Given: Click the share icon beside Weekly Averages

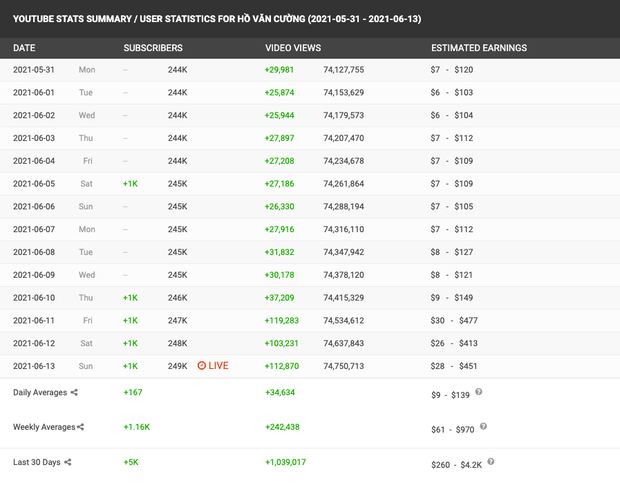Looking at the screenshot, I should point(81,427).
